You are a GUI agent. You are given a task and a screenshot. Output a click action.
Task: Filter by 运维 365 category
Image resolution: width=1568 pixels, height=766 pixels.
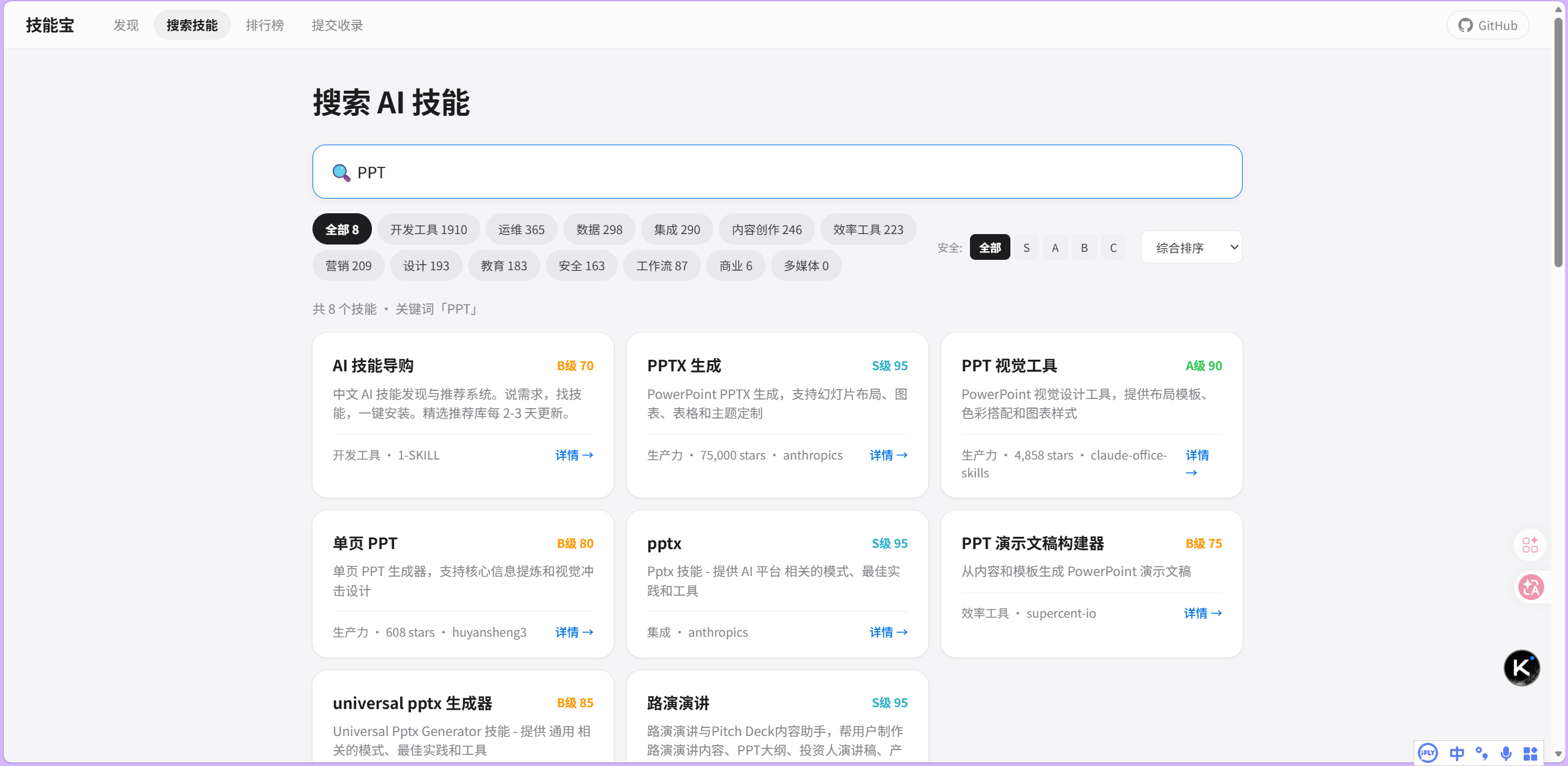point(521,229)
